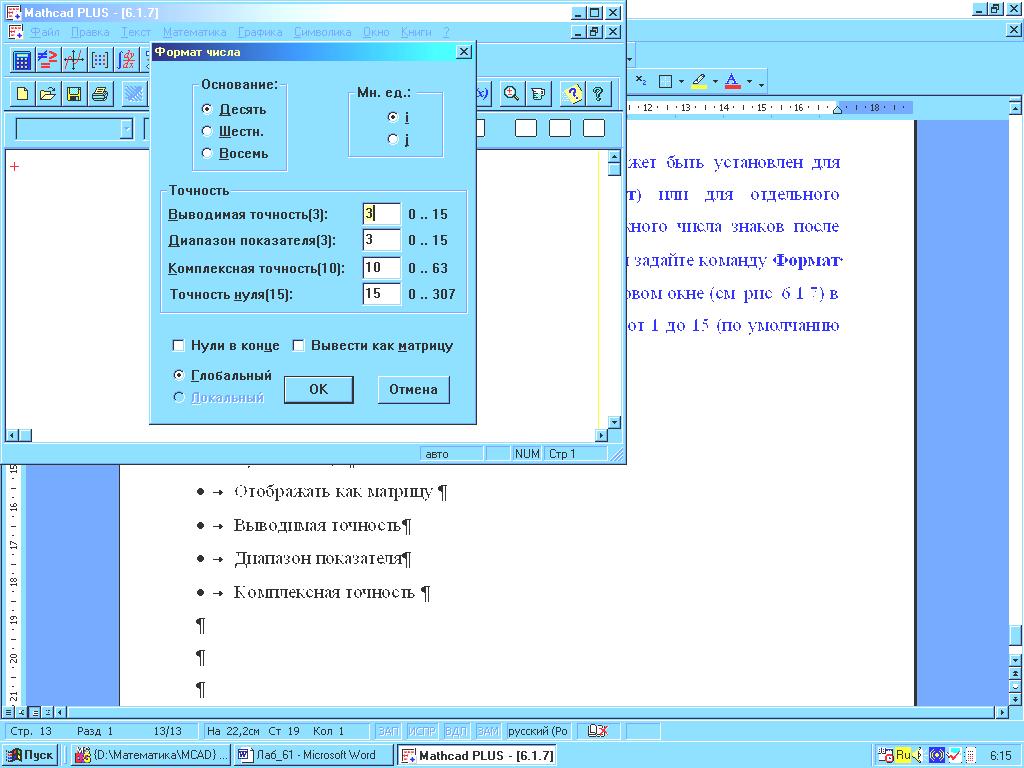
Task: Open the Файл menu
Action: coord(45,32)
